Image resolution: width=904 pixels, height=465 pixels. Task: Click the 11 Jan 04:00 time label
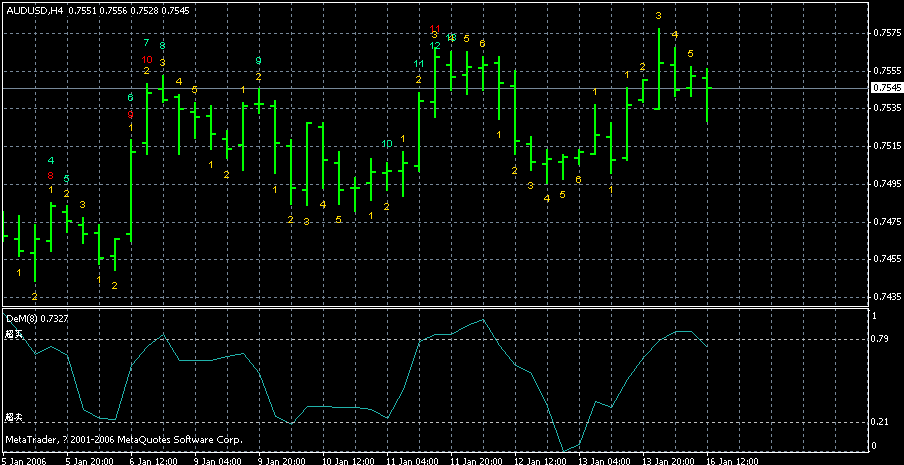411,460
